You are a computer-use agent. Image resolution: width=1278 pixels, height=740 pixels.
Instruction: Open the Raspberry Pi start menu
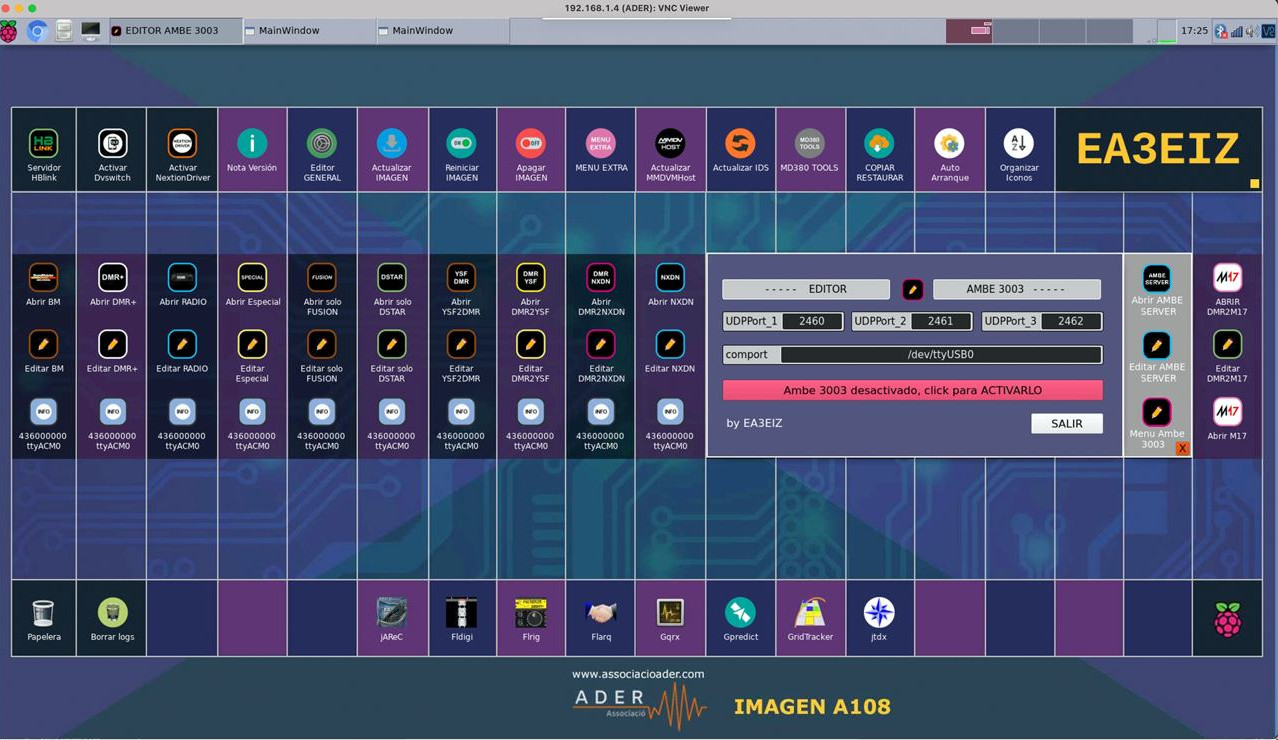click(x=9, y=31)
